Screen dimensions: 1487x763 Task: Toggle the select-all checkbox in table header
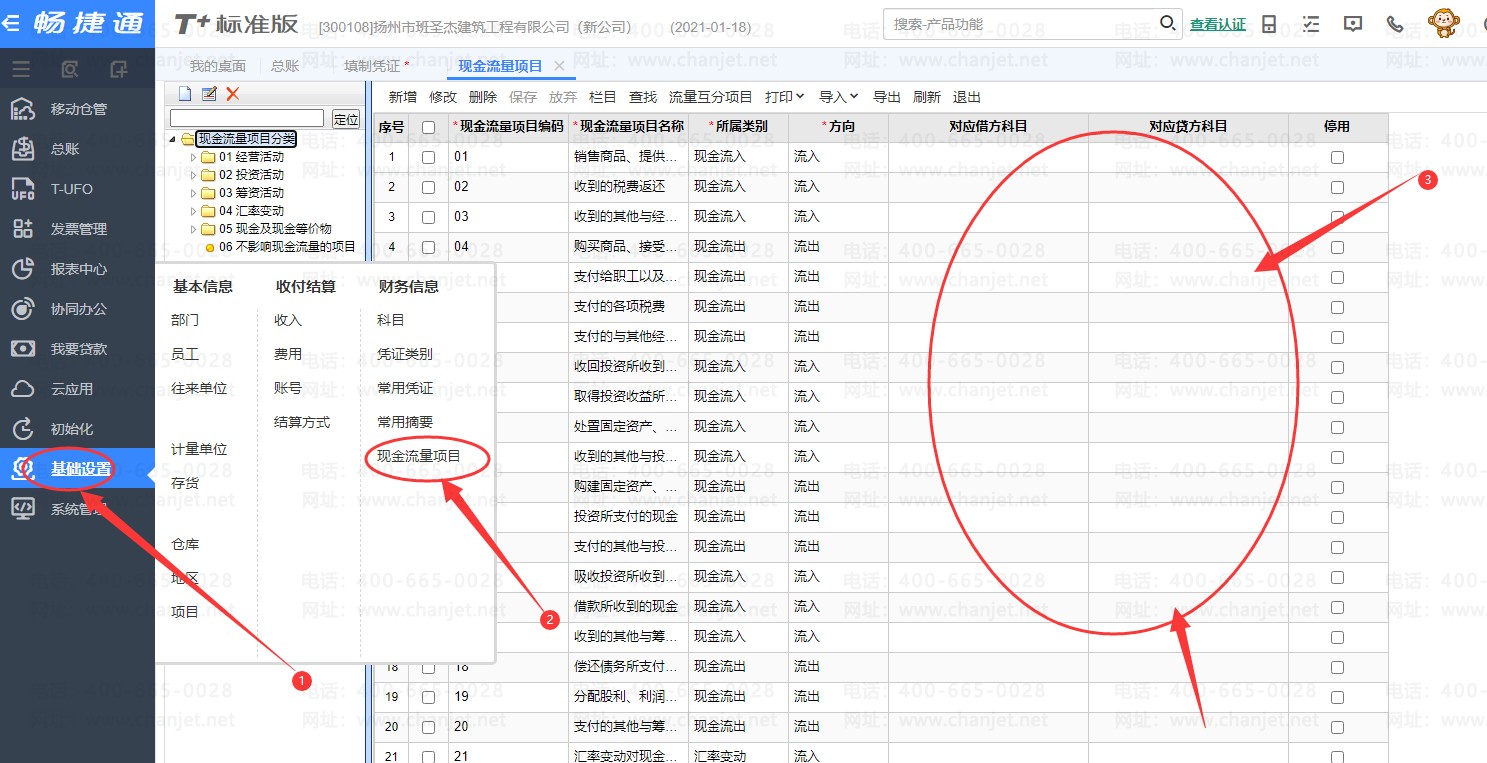428,127
